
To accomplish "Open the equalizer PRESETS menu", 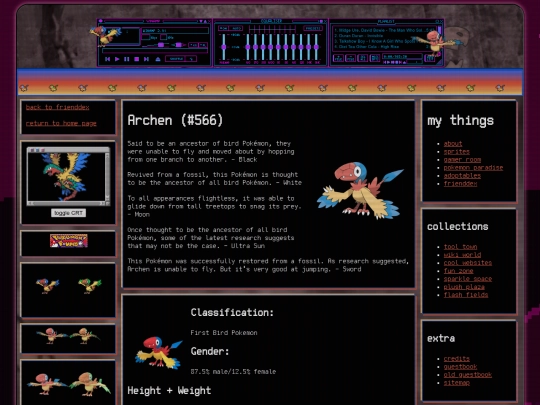I will pos(313,28).
